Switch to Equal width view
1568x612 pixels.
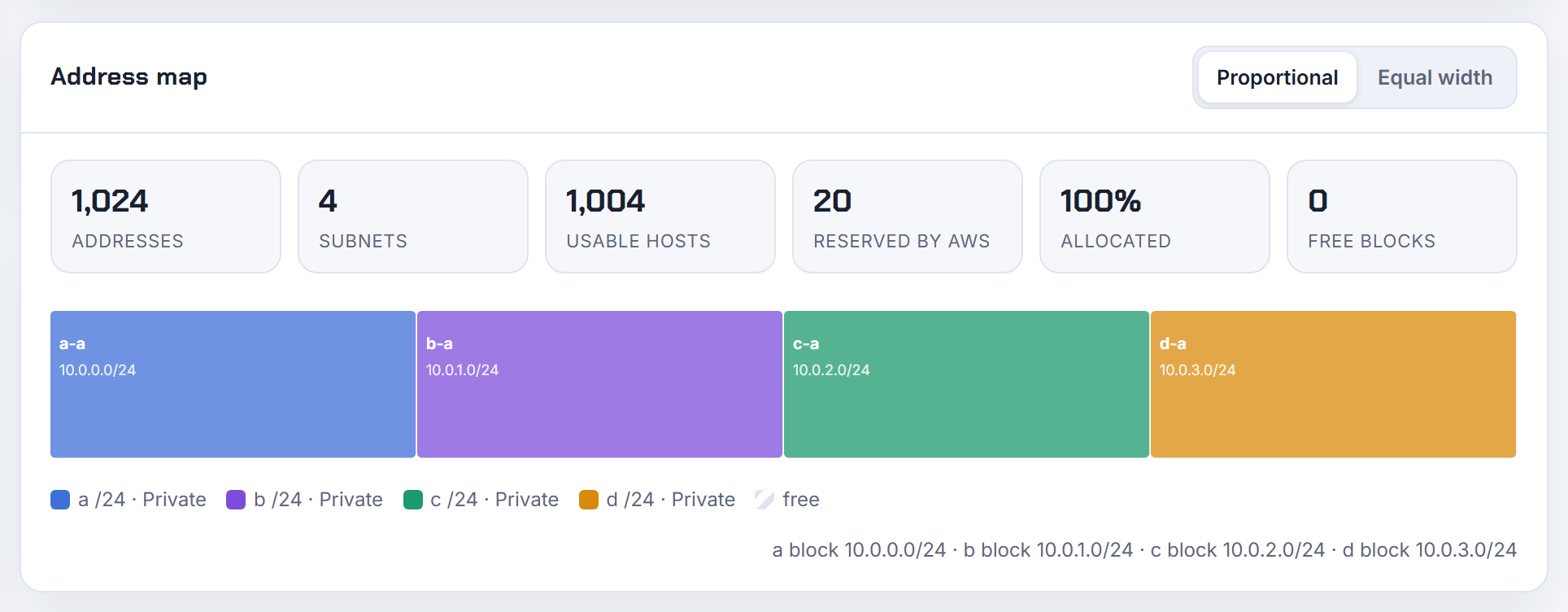(x=1435, y=77)
